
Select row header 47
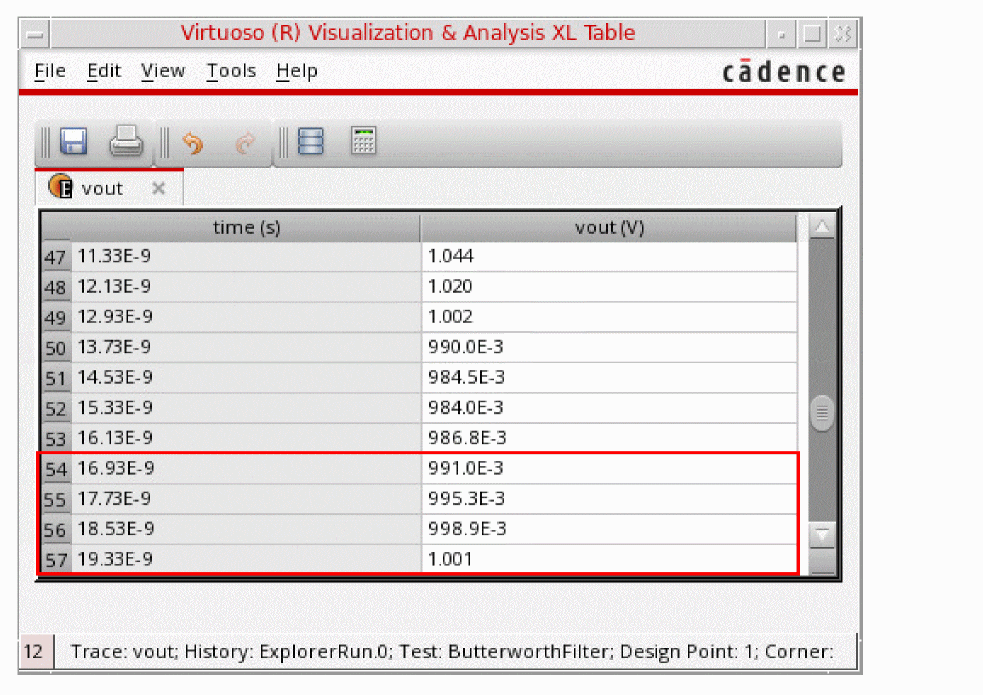tap(56, 257)
